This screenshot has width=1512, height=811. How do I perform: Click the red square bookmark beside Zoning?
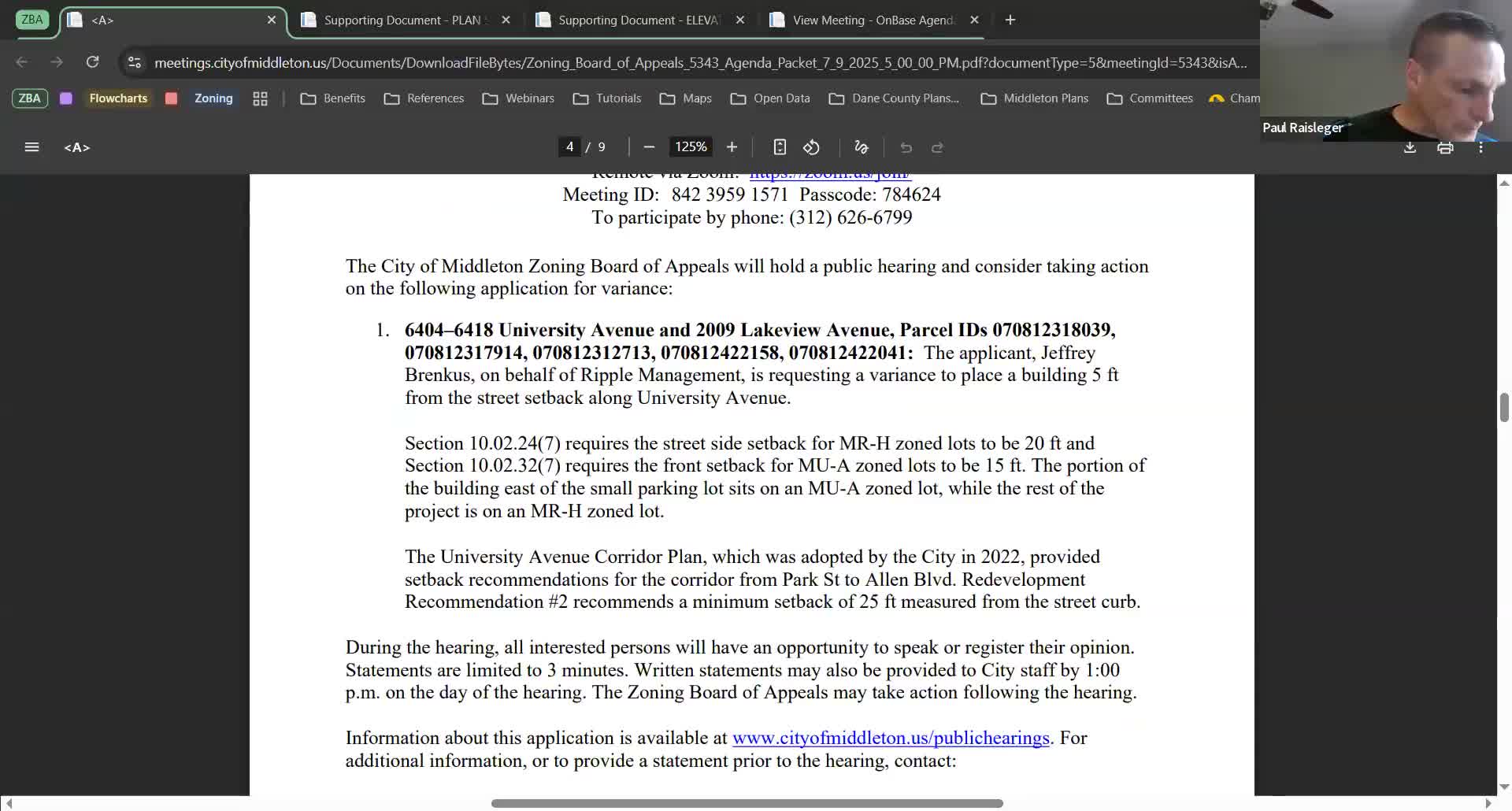pyautogui.click(x=171, y=98)
